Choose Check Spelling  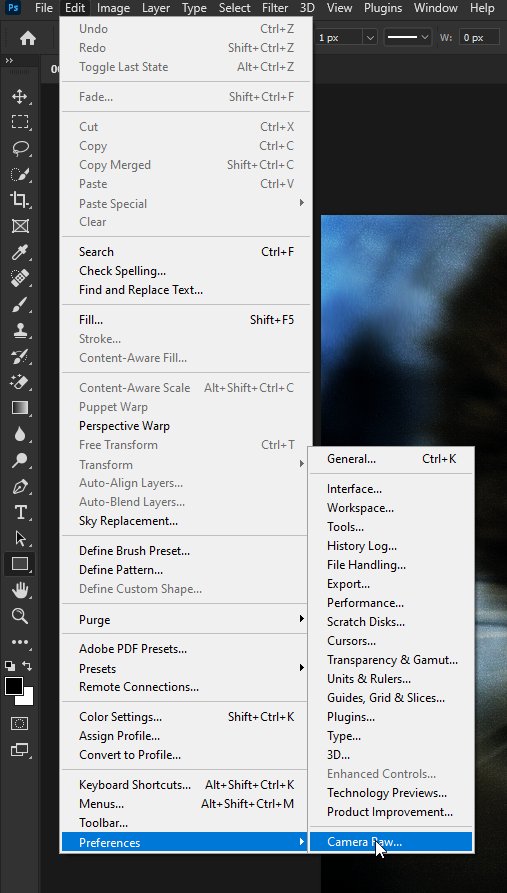pyautogui.click(x=186, y=271)
